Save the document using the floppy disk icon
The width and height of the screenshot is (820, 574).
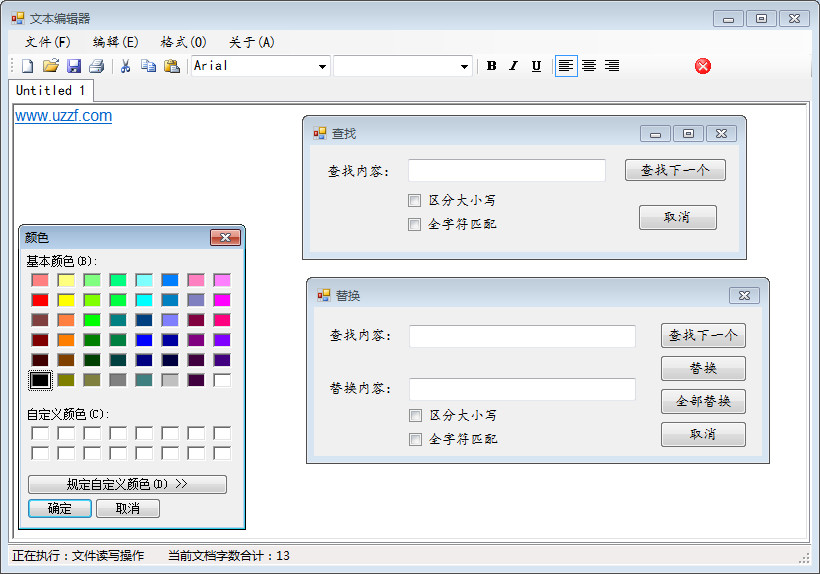[74, 66]
